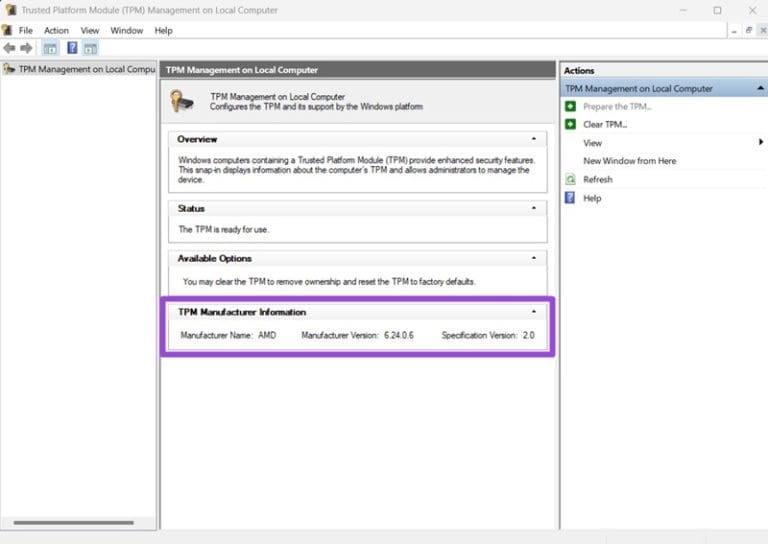Select Prepare the TPM action

coord(617,106)
